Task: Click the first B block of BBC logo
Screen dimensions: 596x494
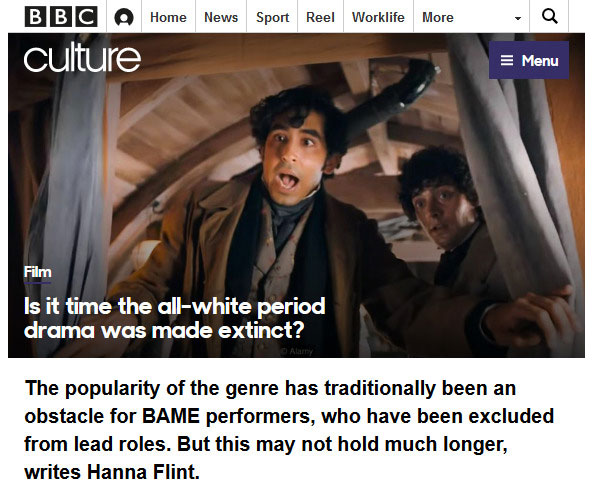Action: (x=35, y=17)
